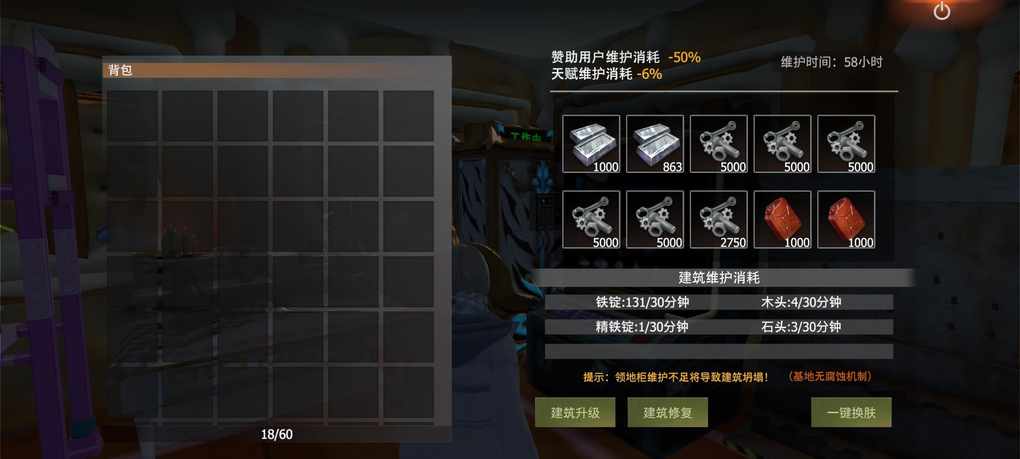Screen dimensions: 1020x459
Task: Click the power icon at top right
Action: 941,11
